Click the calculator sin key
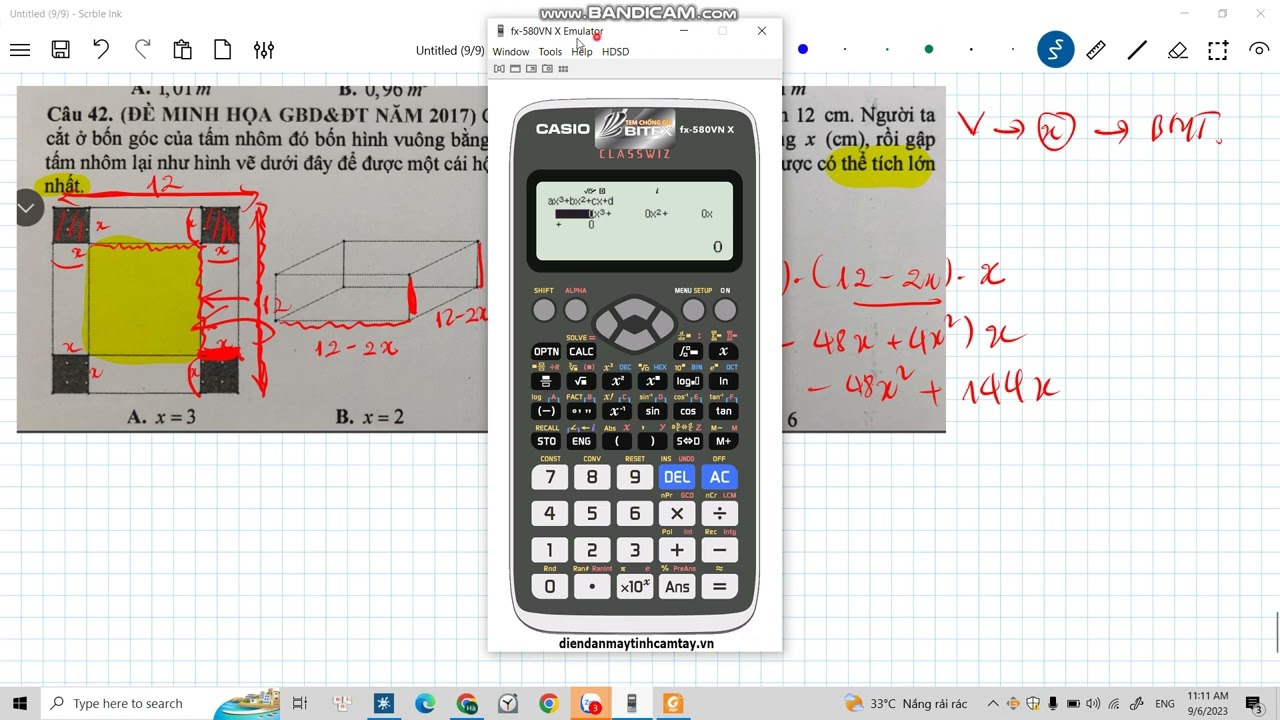 tap(652, 412)
